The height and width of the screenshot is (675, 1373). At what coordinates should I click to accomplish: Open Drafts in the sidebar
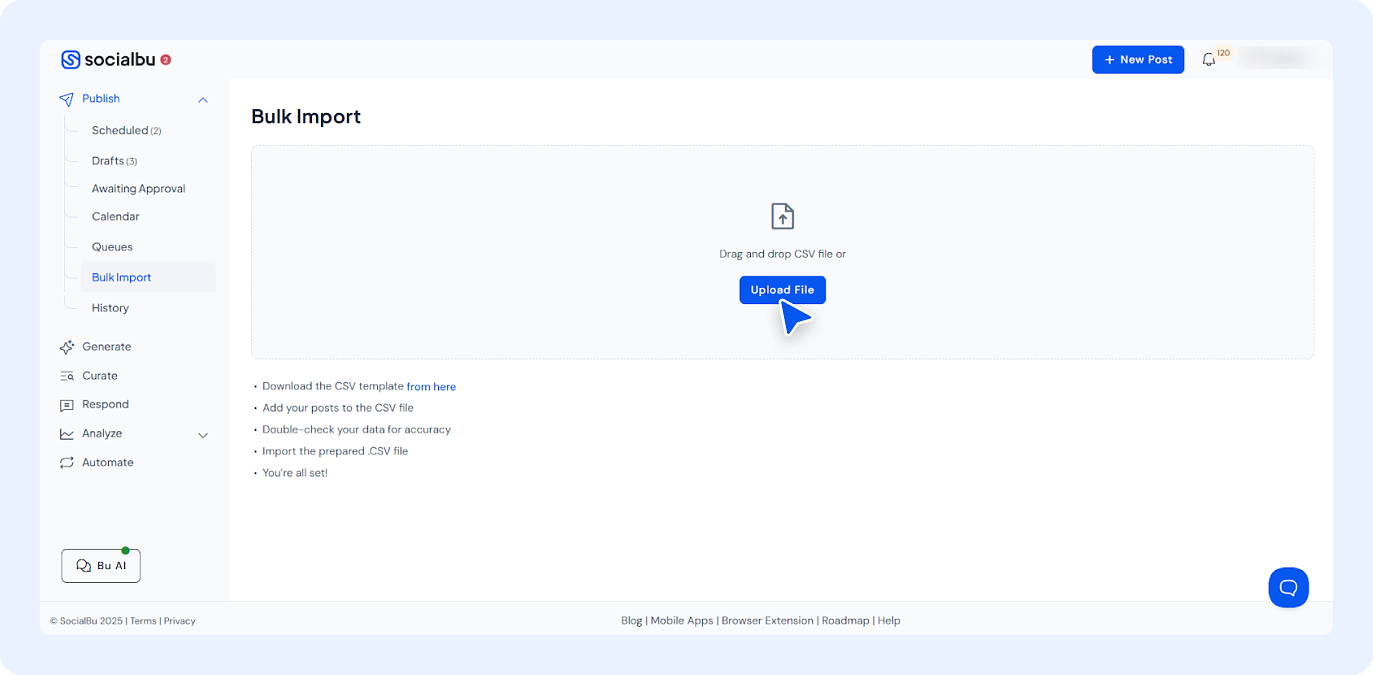click(108, 161)
